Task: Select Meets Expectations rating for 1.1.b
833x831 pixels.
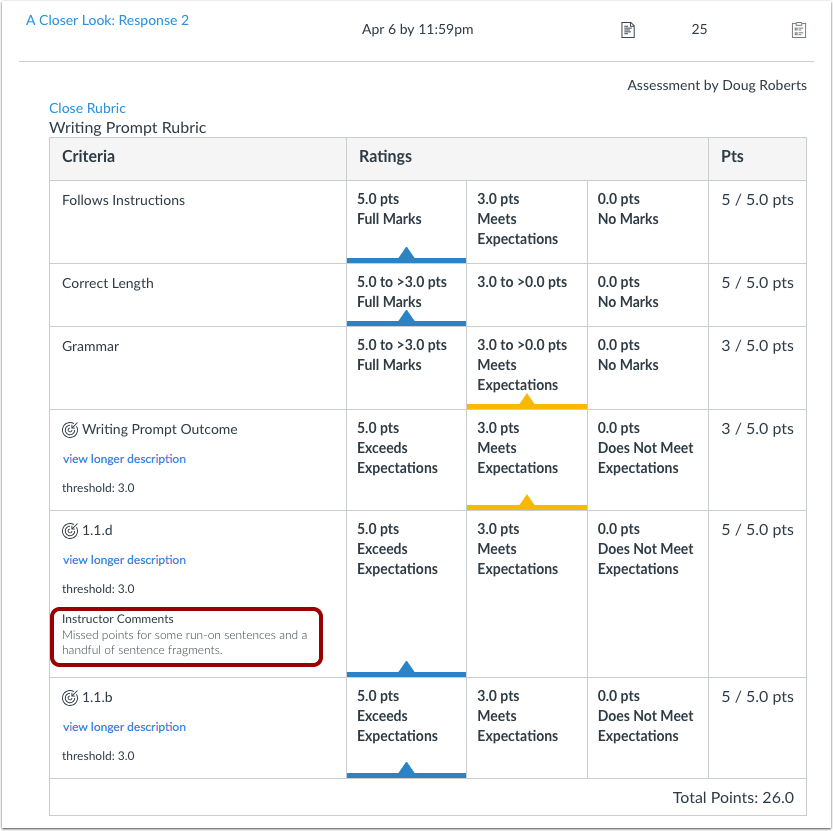Action: coord(525,716)
